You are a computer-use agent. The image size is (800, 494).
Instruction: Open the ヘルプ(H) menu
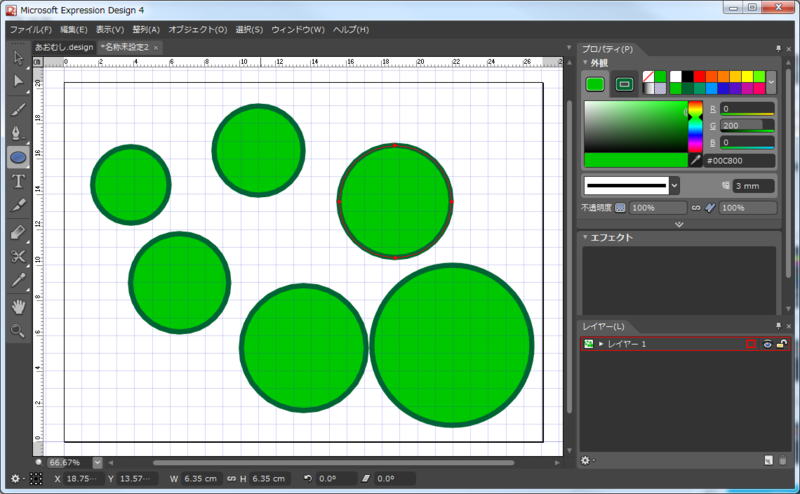(351, 30)
